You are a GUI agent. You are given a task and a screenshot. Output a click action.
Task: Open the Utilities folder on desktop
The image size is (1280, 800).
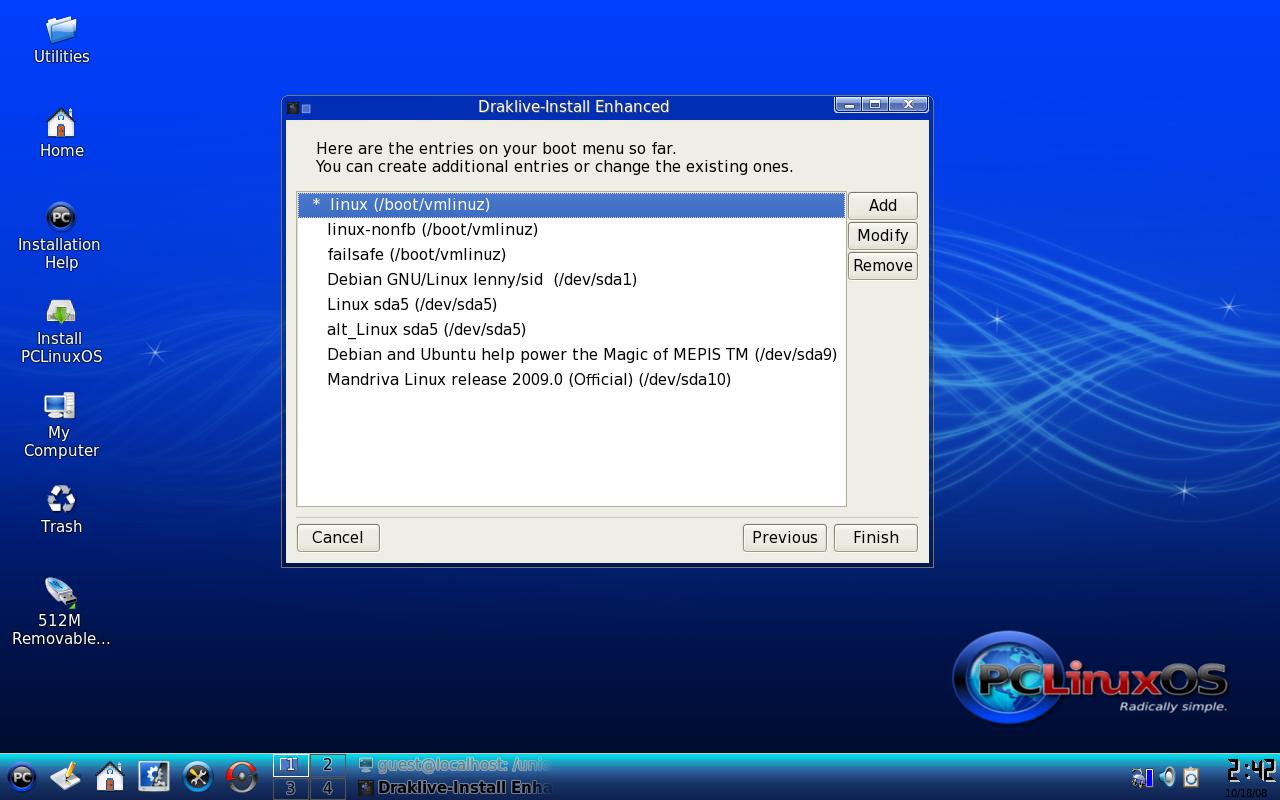[61, 40]
